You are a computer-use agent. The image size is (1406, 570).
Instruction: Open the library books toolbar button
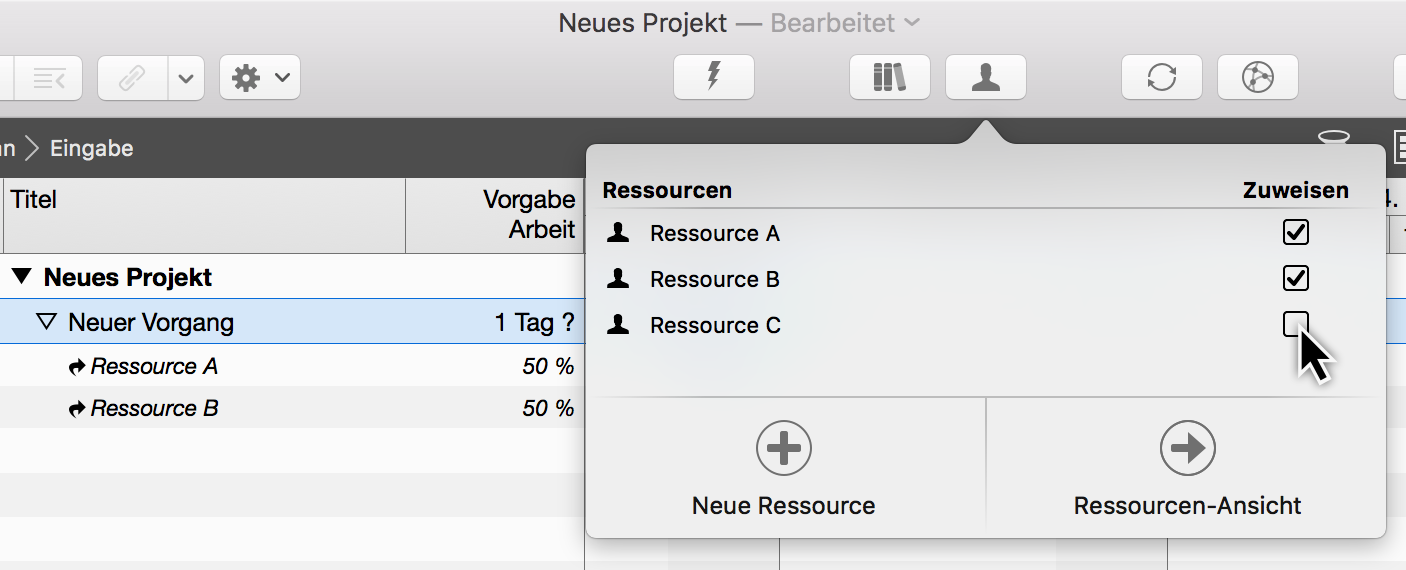889,77
